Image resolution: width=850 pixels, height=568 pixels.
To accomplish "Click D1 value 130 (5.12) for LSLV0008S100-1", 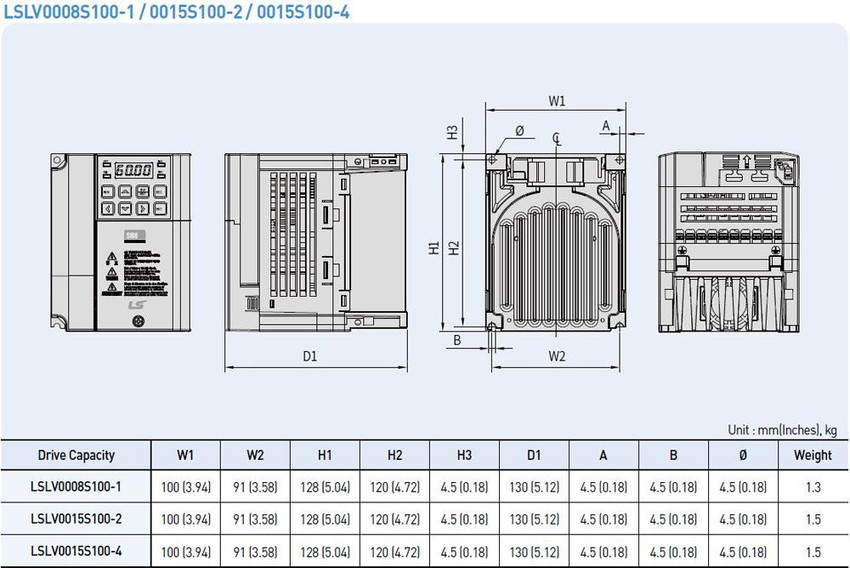I will 534,487.
